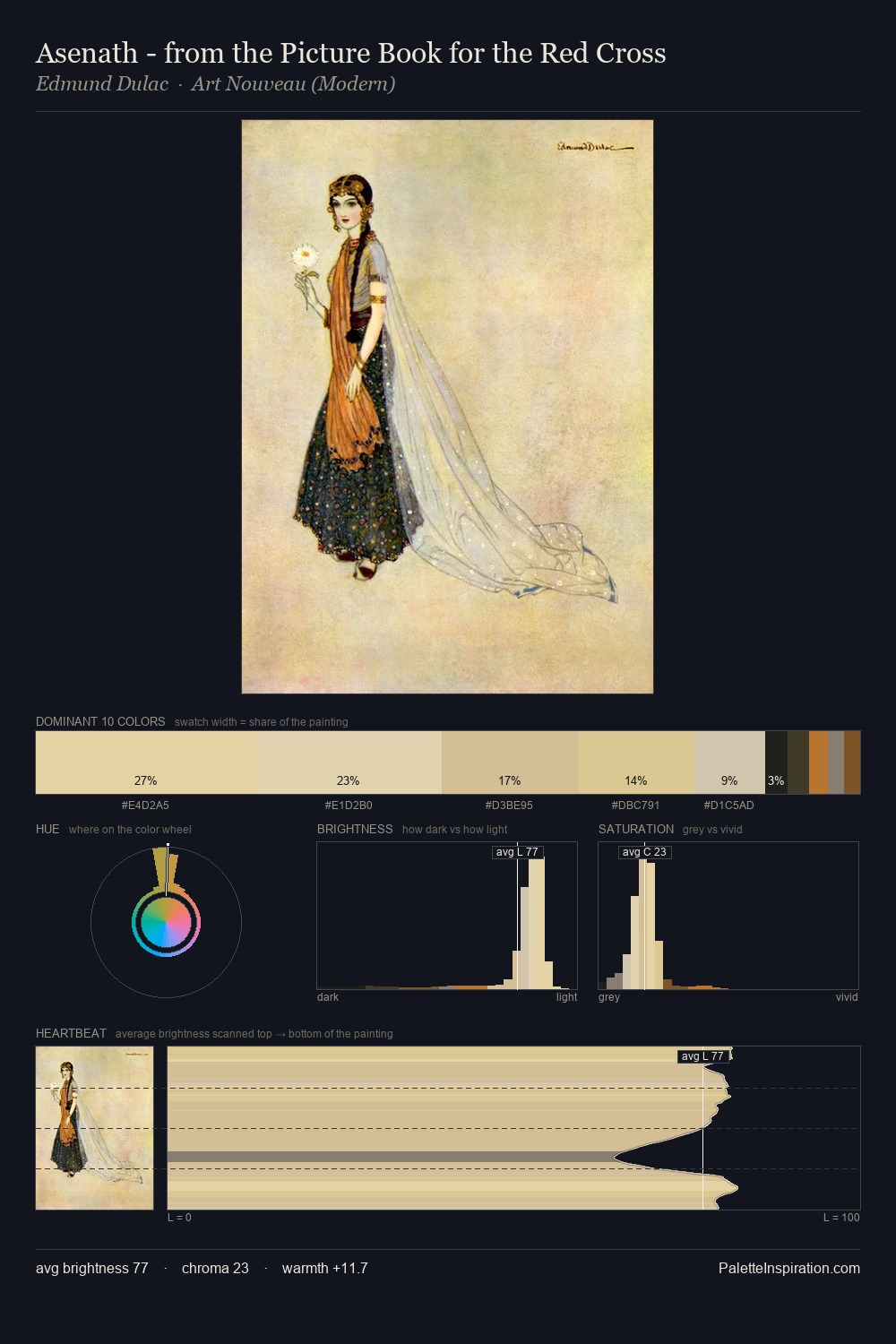This screenshot has height=1344, width=896.
Task: Click the 'HUE' section heading
Action: tap(47, 829)
